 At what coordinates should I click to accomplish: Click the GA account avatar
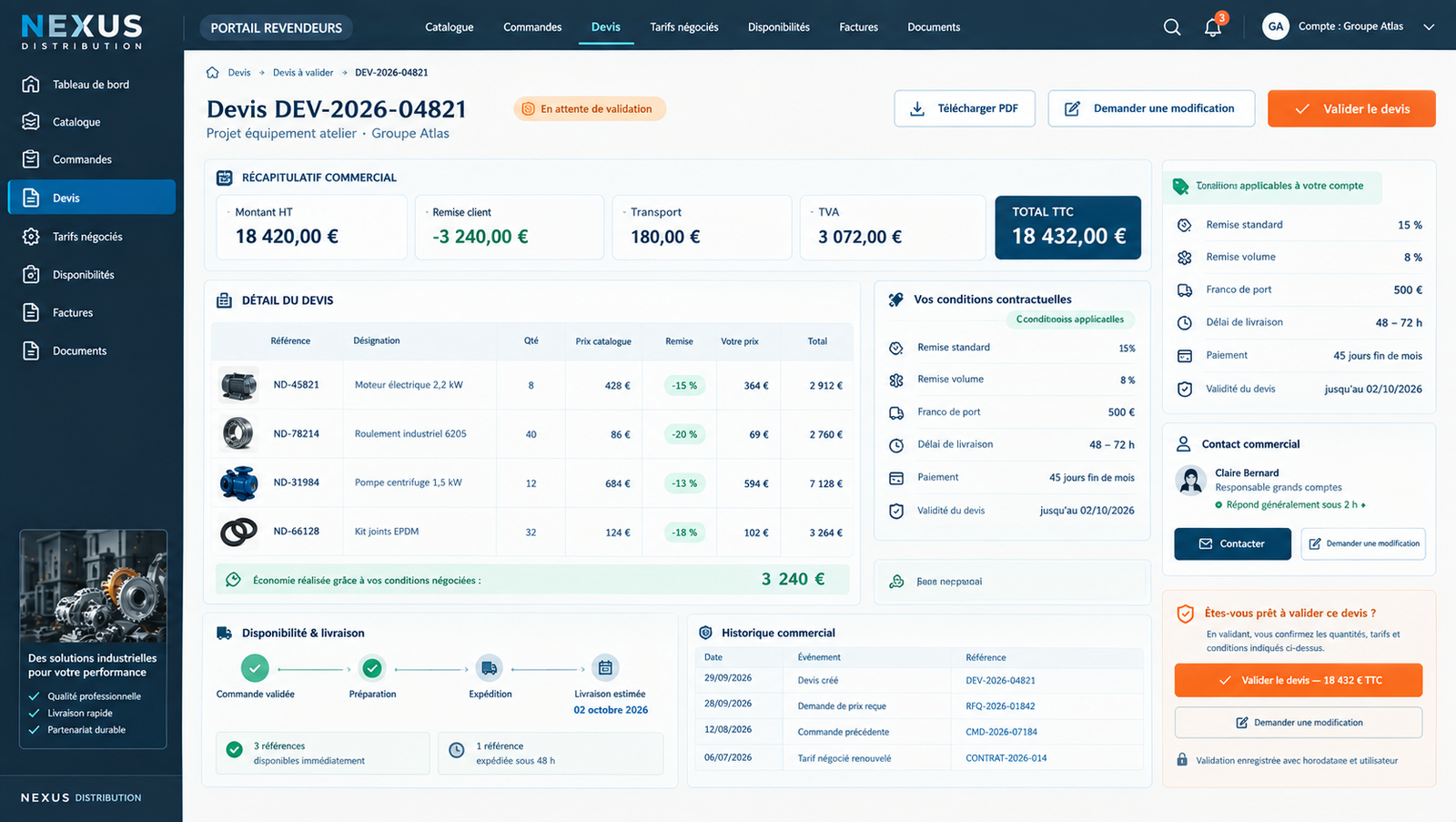click(x=1276, y=26)
